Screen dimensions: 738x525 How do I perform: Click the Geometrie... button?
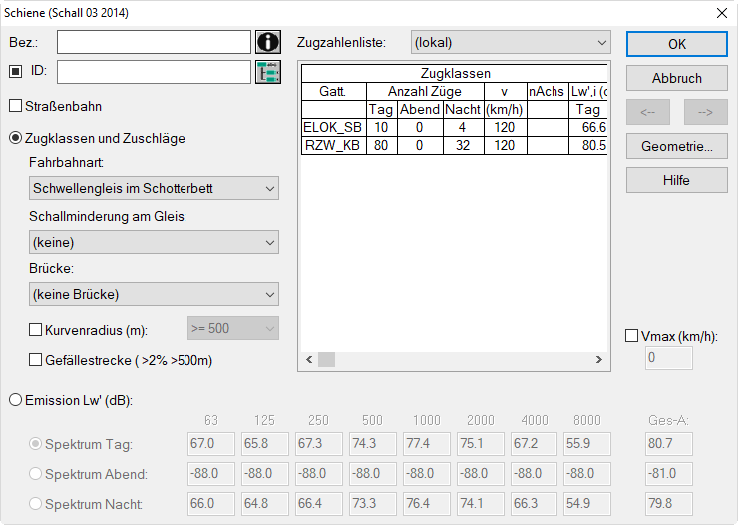tap(677, 146)
